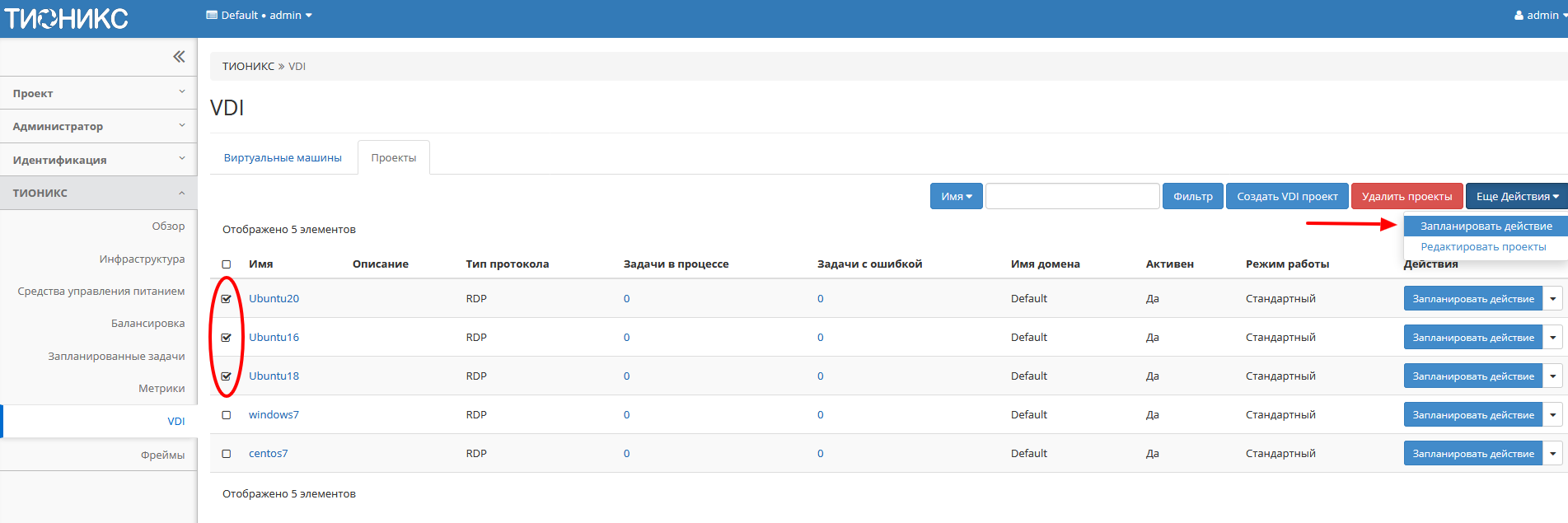The width and height of the screenshot is (1568, 523).
Task: Expand the Администратор sidebar section
Action: pyautogui.click(x=98, y=126)
